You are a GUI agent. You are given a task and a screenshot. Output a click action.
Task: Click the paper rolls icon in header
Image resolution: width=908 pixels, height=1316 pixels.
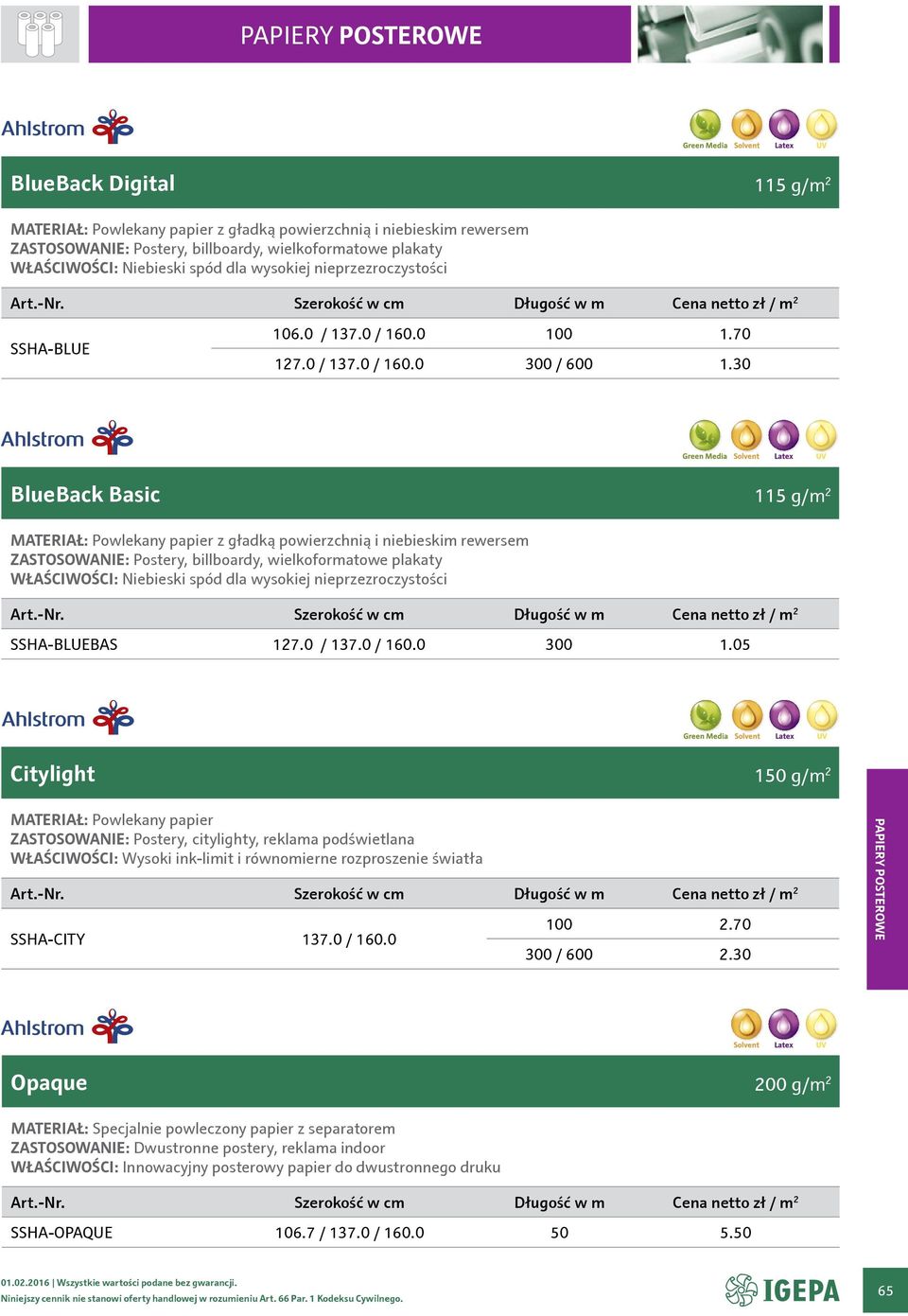pos(40,35)
